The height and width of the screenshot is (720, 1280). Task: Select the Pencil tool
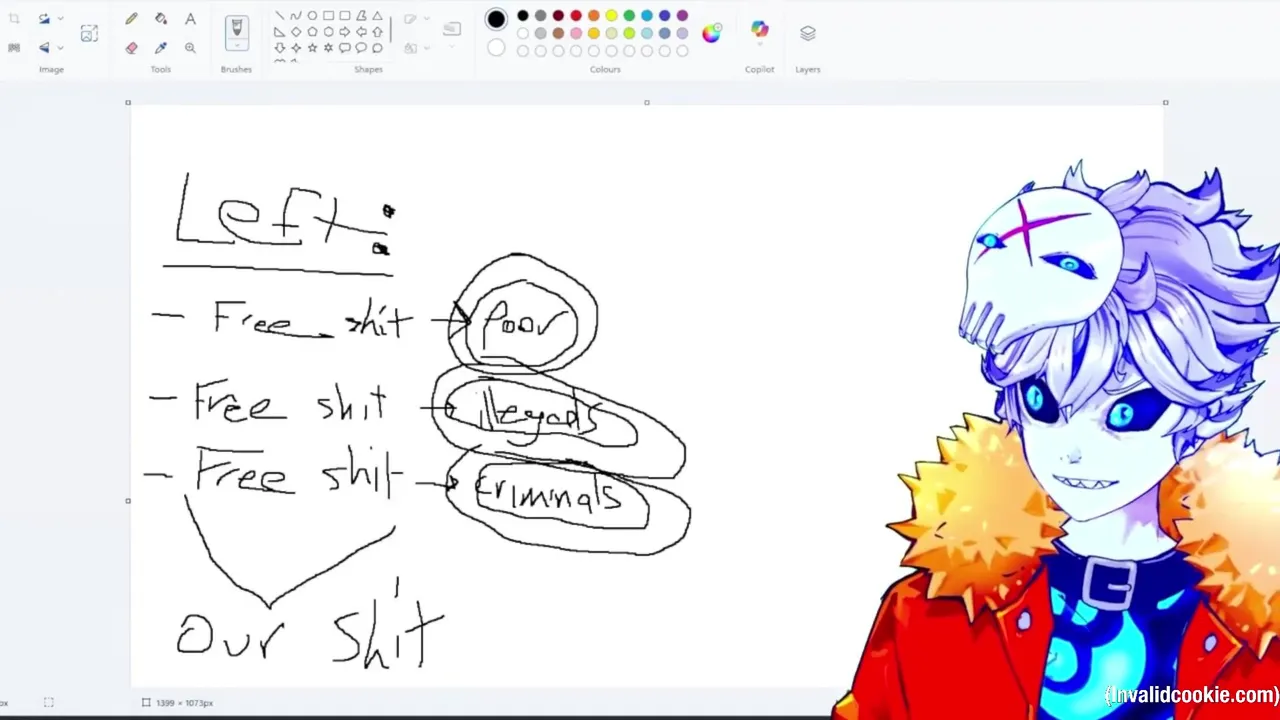point(131,19)
